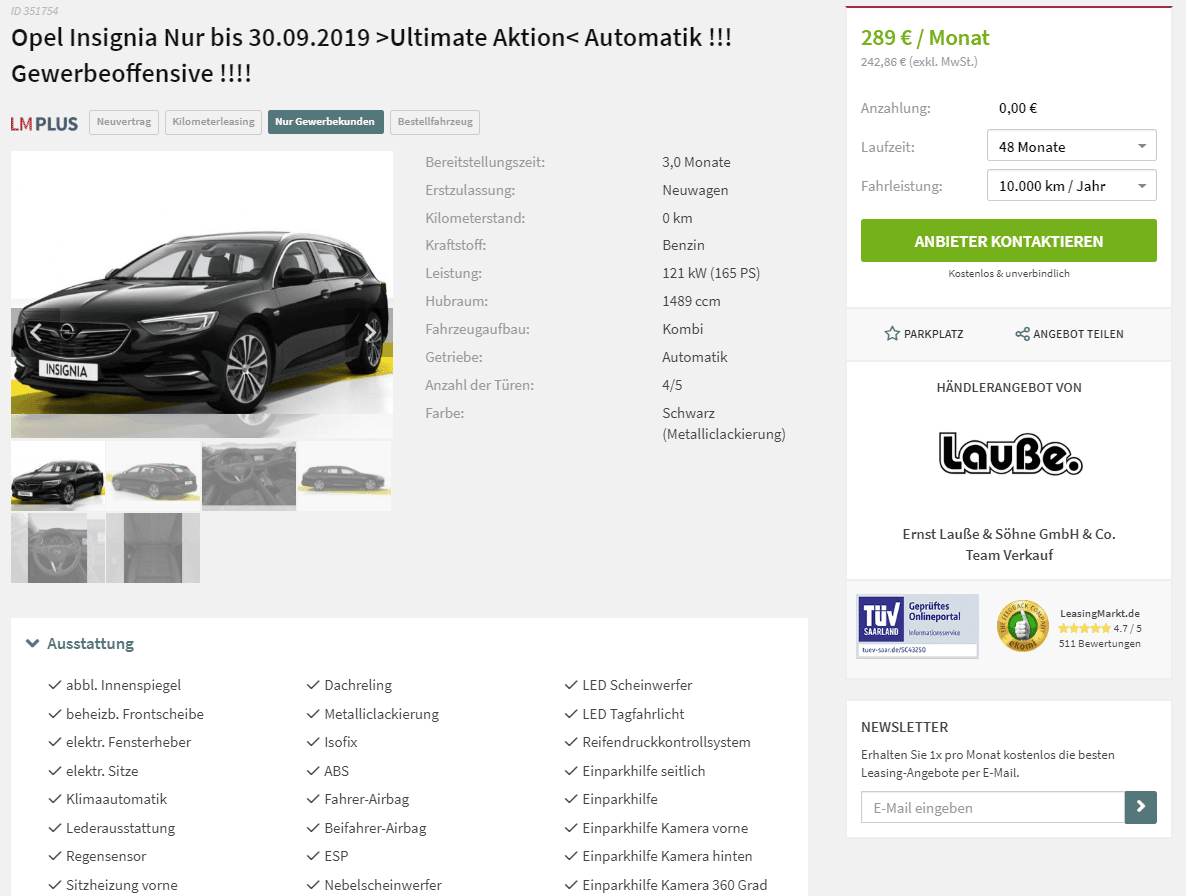
Task: Click the Beifahrer-Airbag feature
Action: tap(375, 828)
